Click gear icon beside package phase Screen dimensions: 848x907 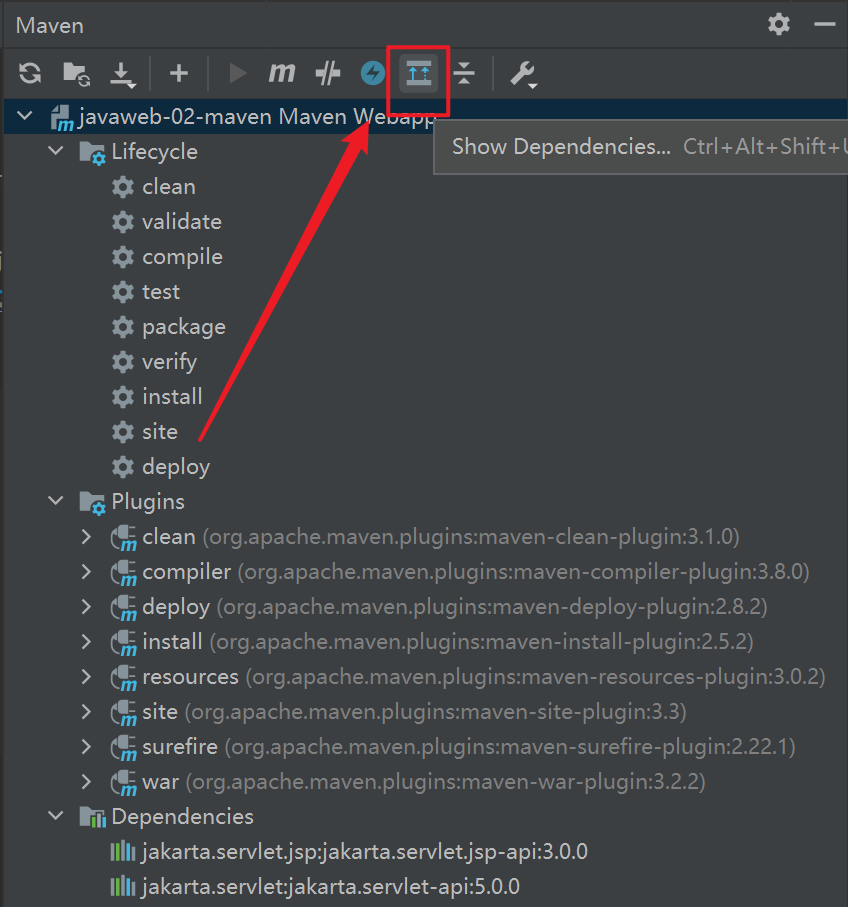123,327
